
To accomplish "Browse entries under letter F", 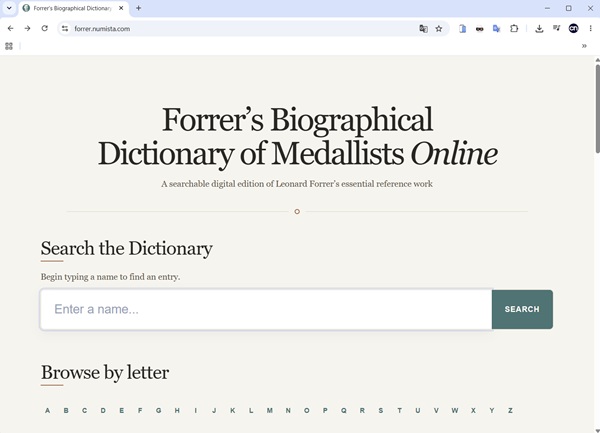I will [x=140, y=410].
